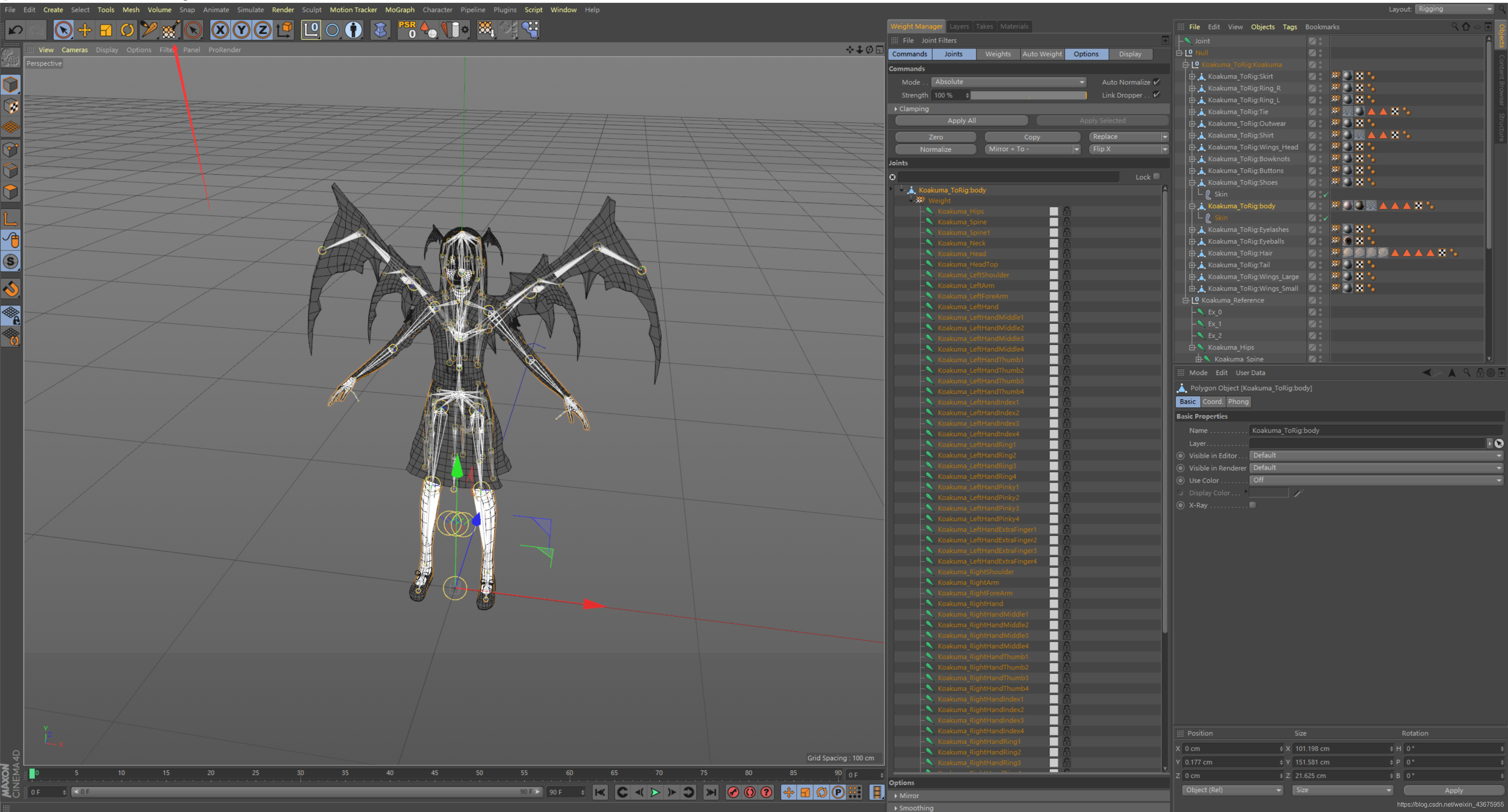Image resolution: width=1508 pixels, height=812 pixels.
Task: Open the Visible in Editor dropdown
Action: [1376, 455]
